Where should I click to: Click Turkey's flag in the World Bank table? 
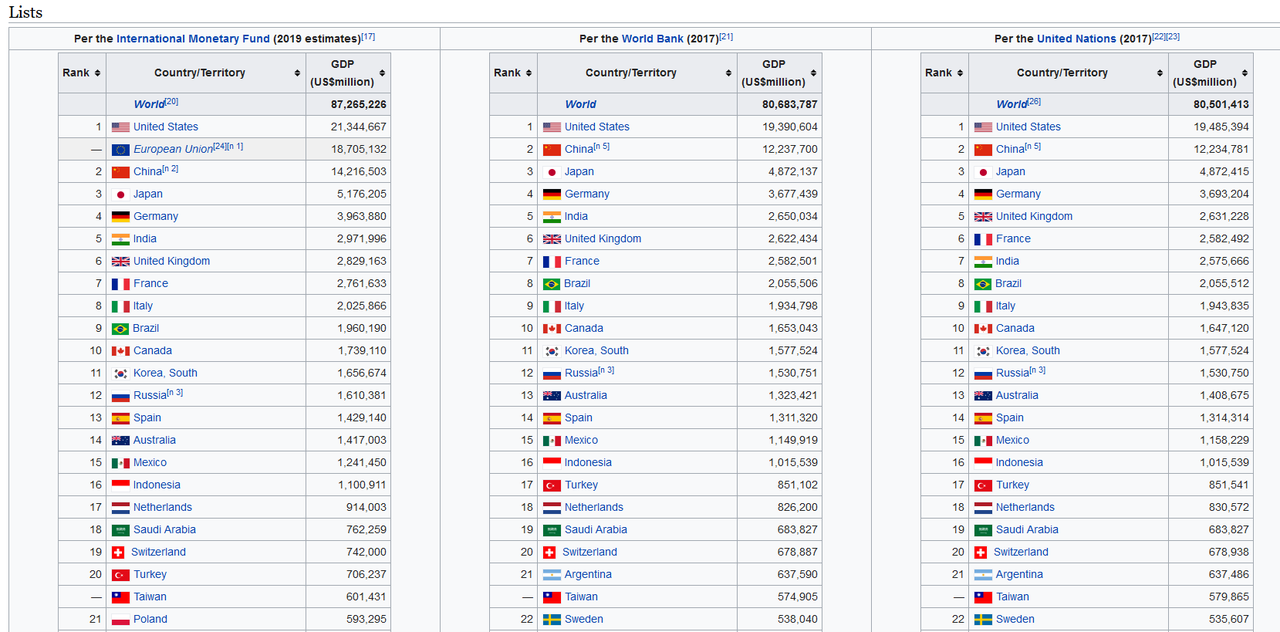coord(551,485)
